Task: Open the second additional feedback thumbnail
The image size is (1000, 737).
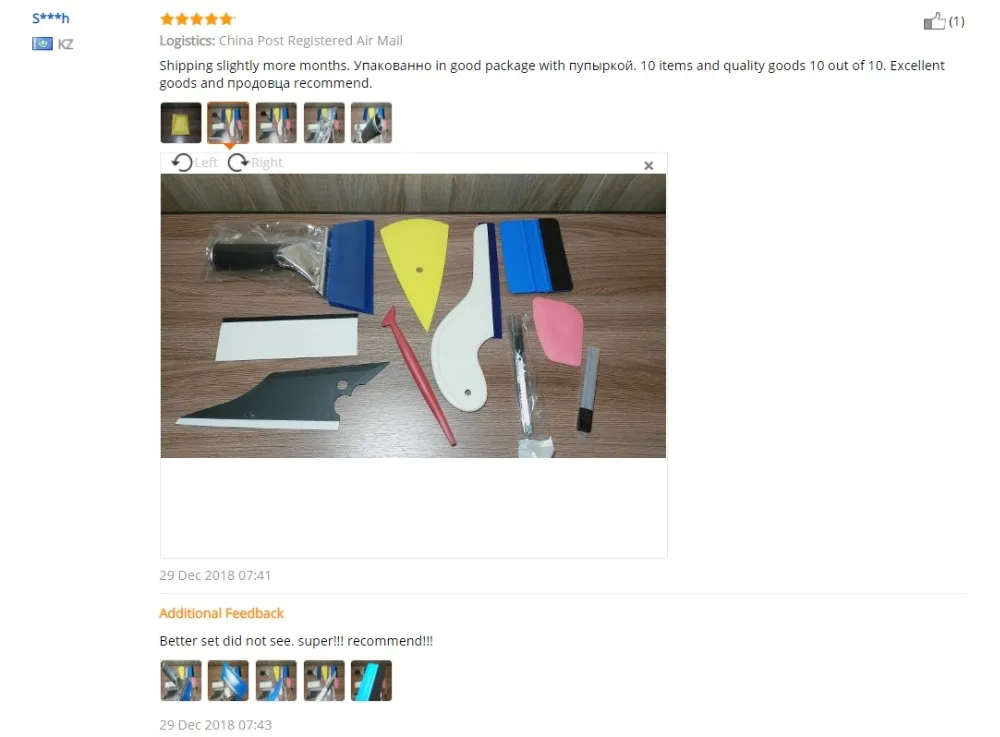Action: (228, 680)
